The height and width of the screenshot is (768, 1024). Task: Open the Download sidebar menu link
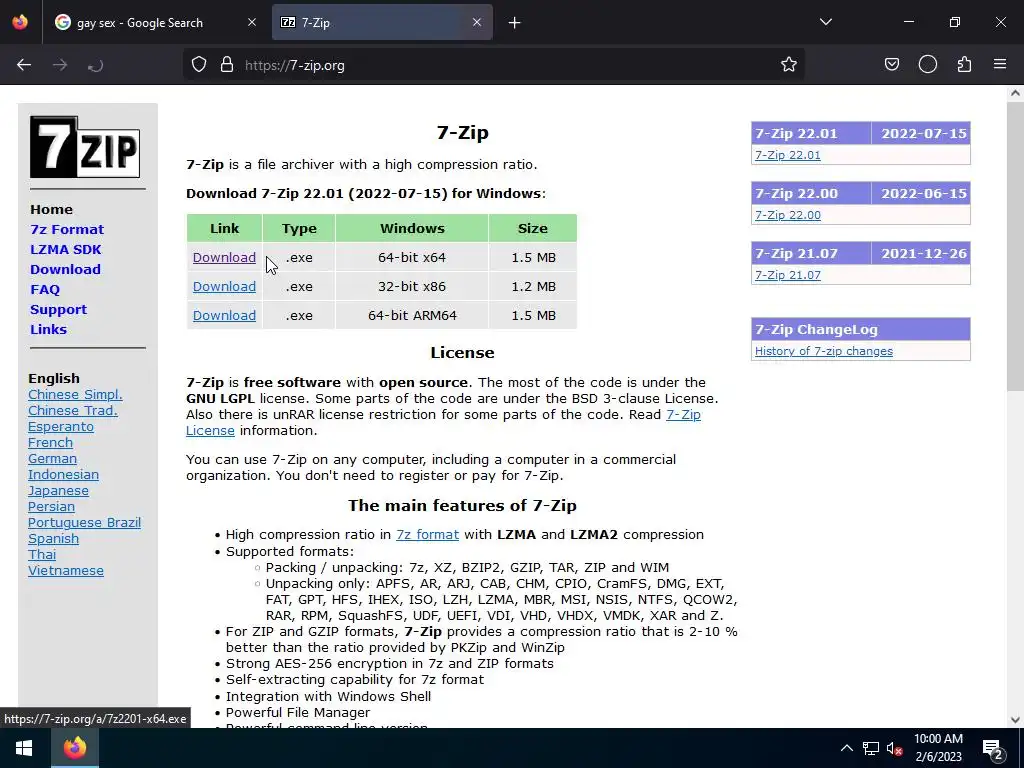tap(65, 269)
